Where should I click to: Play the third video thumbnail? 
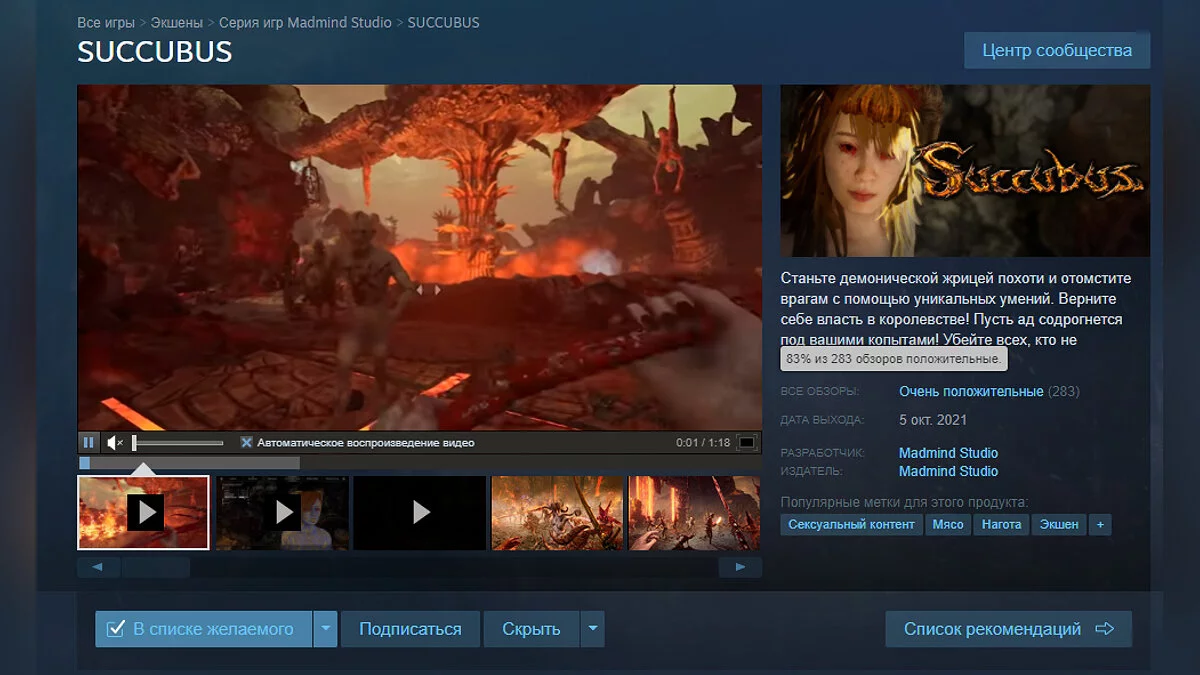[x=420, y=512]
